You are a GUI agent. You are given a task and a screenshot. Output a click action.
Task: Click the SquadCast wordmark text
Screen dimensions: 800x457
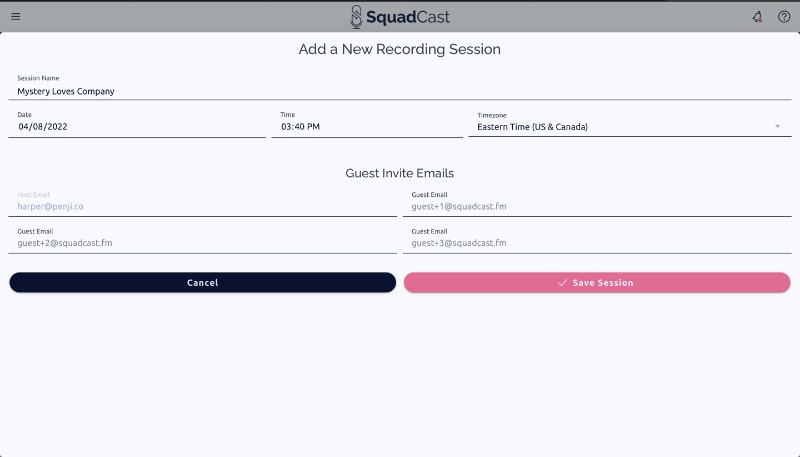tap(408, 17)
